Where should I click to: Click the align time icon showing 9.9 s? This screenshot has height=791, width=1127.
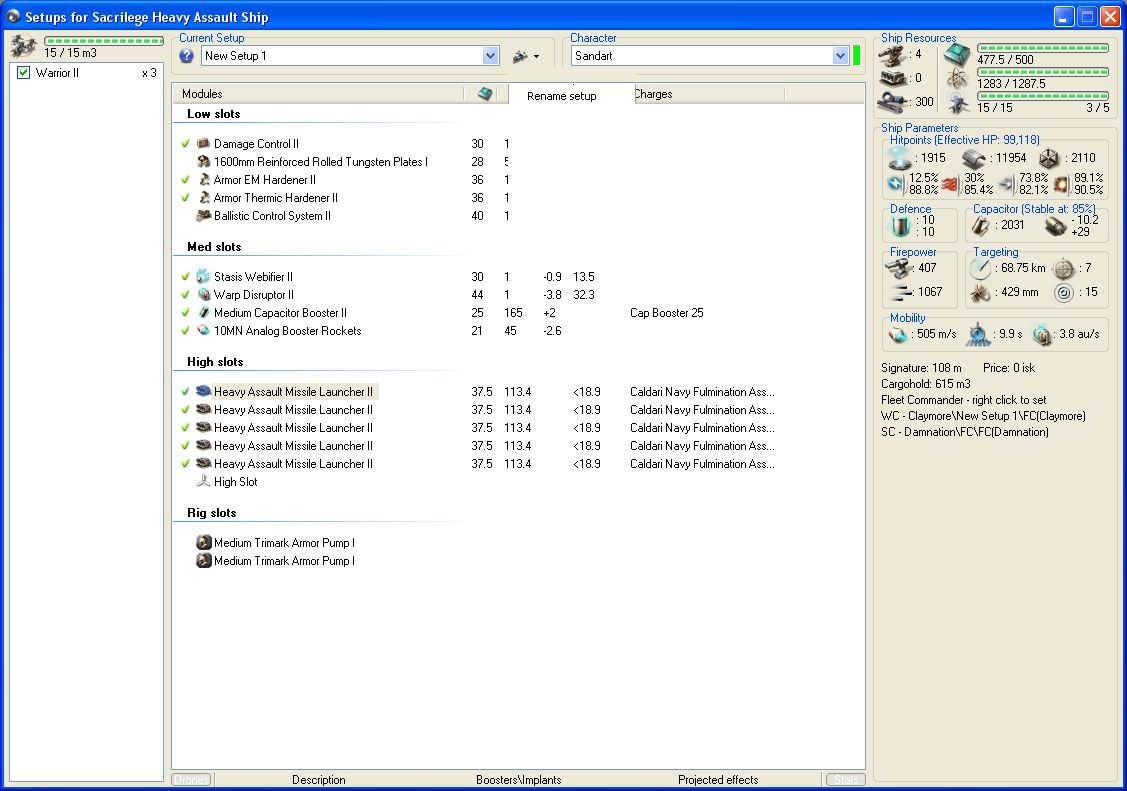(978, 334)
